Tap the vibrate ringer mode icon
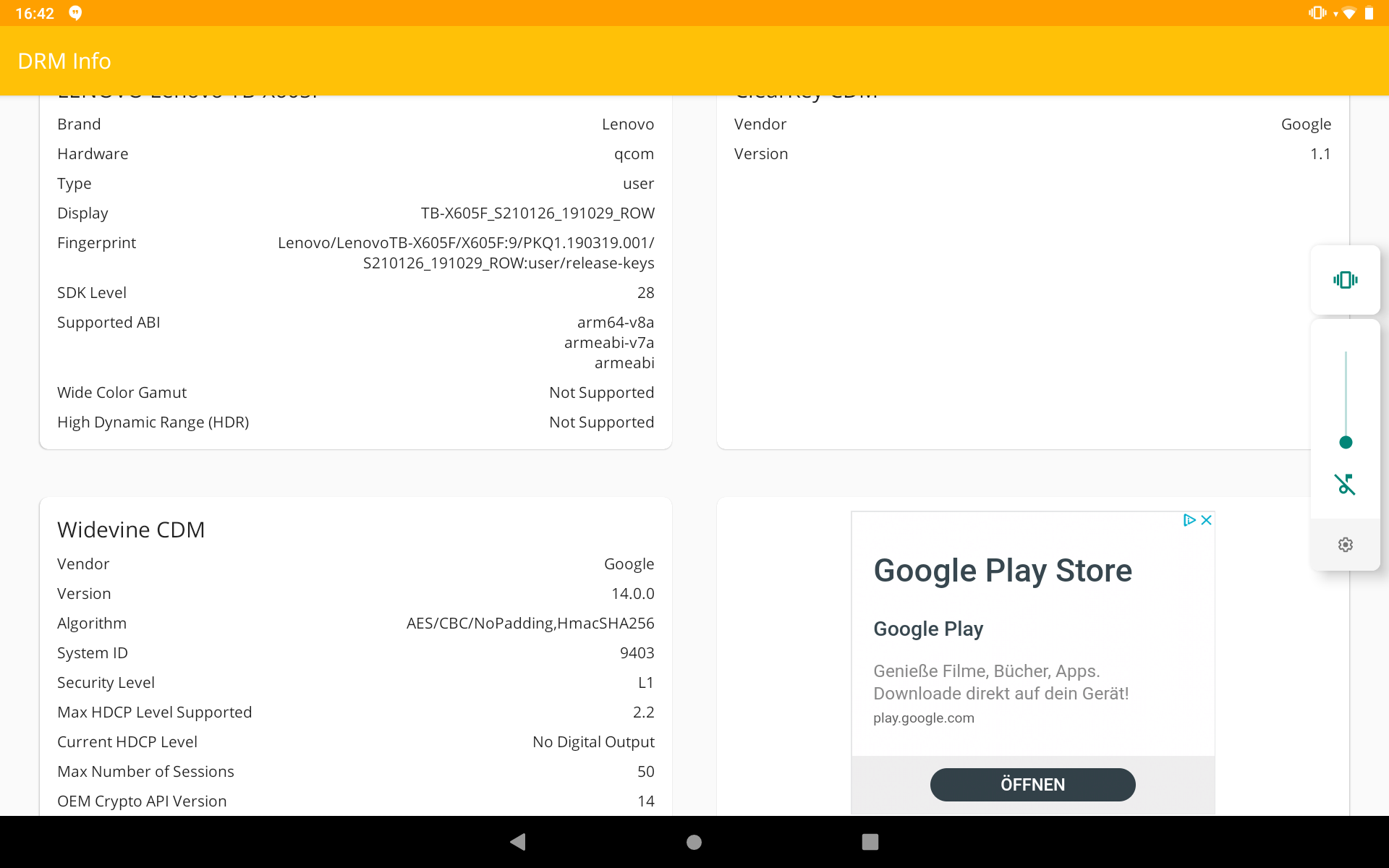 pyautogui.click(x=1345, y=280)
